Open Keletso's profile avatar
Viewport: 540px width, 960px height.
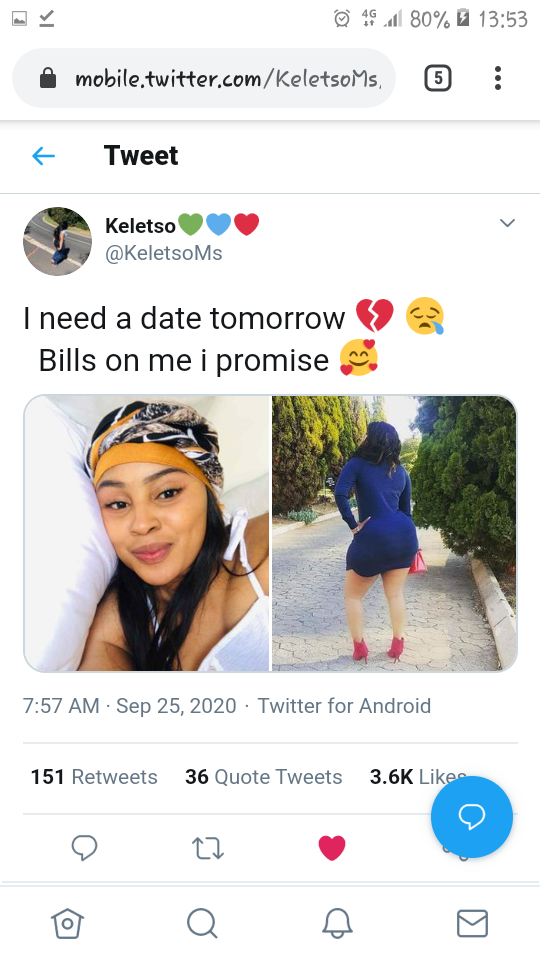[57, 241]
